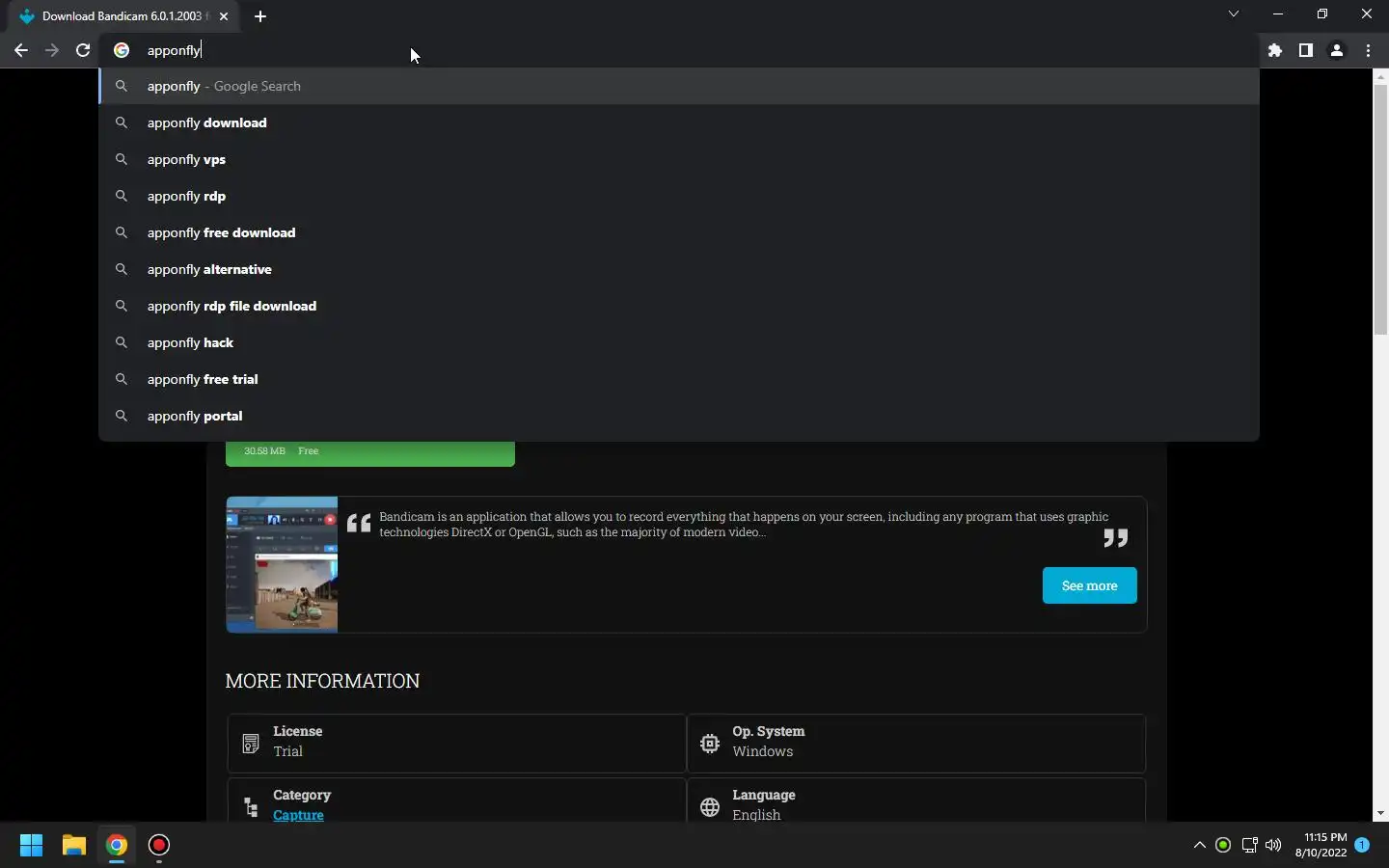The image size is (1389, 868).
Task: Open the Windows Start menu
Action: [31, 845]
